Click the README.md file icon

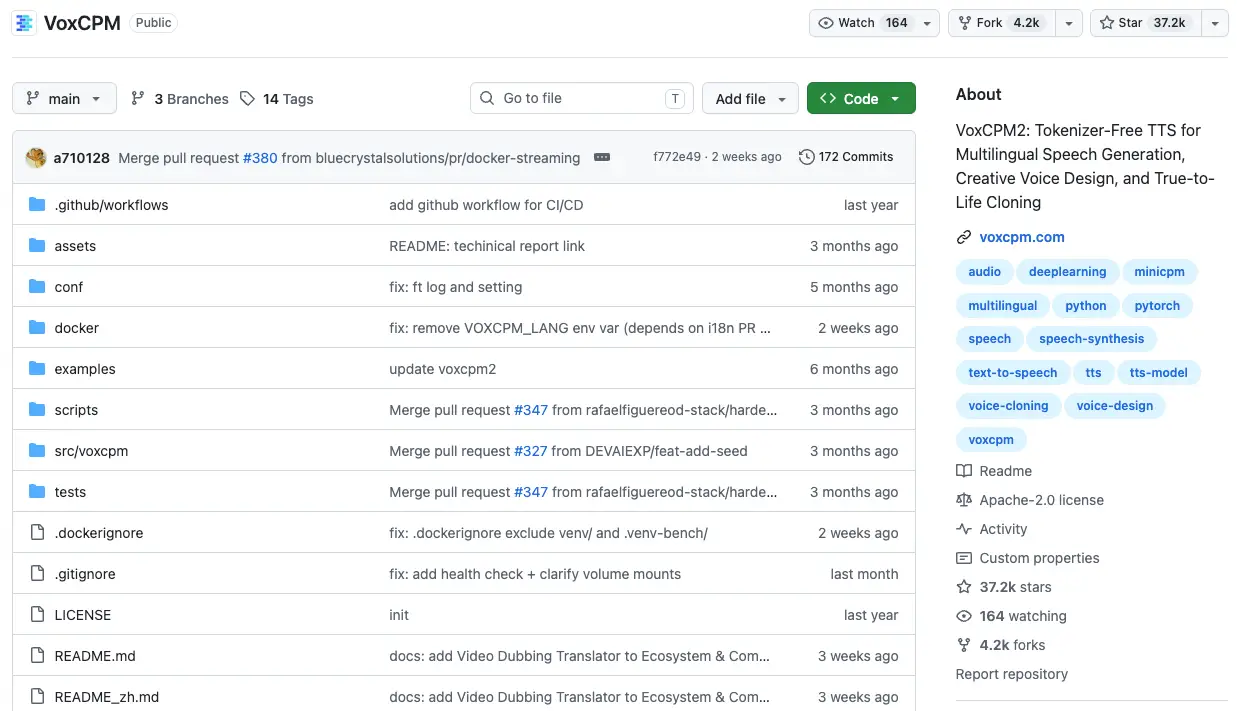37,656
